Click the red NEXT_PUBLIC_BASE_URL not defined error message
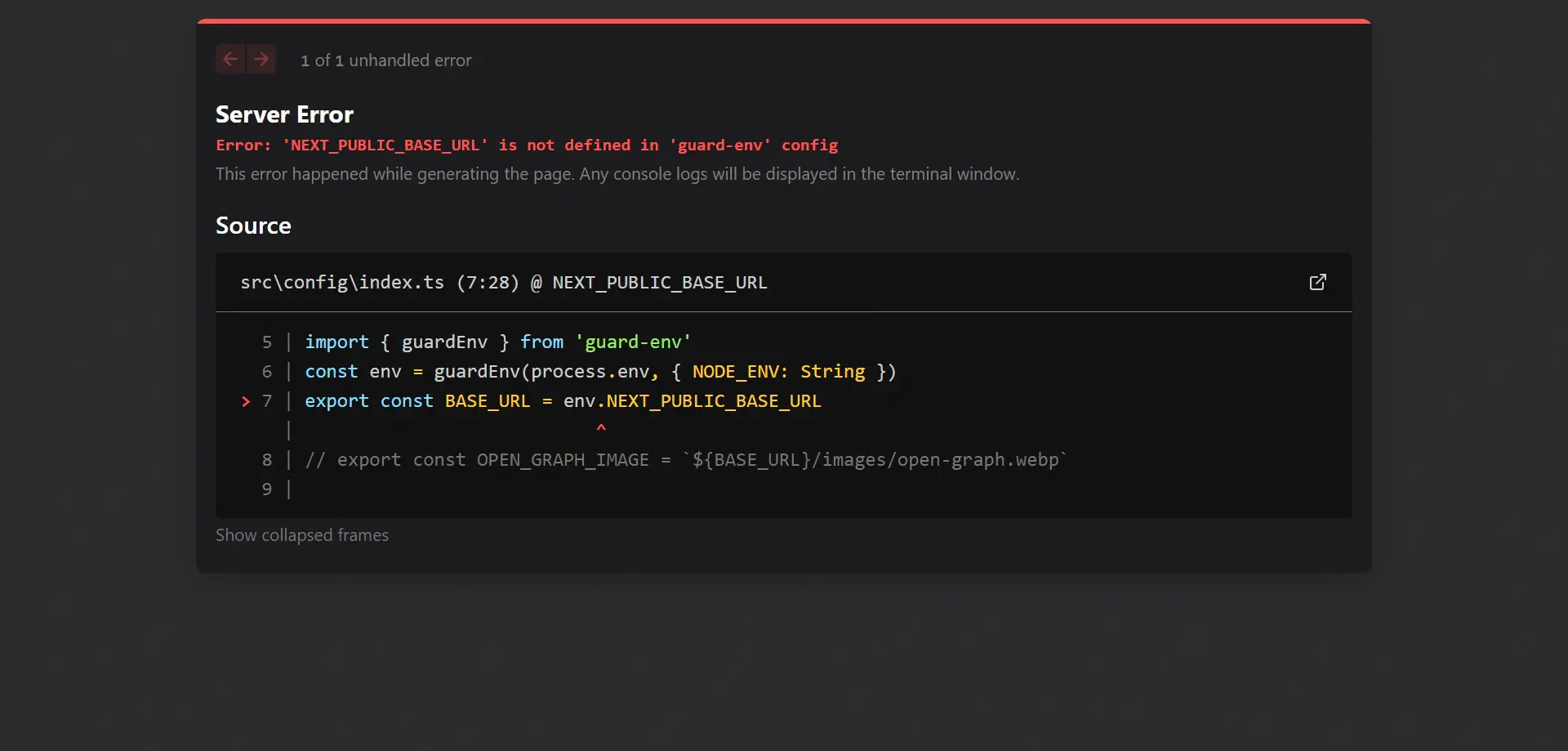 click(526, 145)
